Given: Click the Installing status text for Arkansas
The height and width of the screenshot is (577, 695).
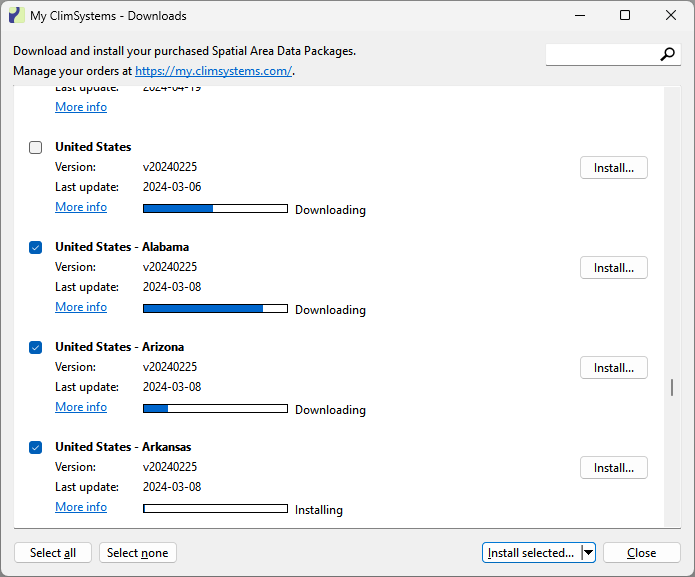Looking at the screenshot, I should (x=319, y=510).
